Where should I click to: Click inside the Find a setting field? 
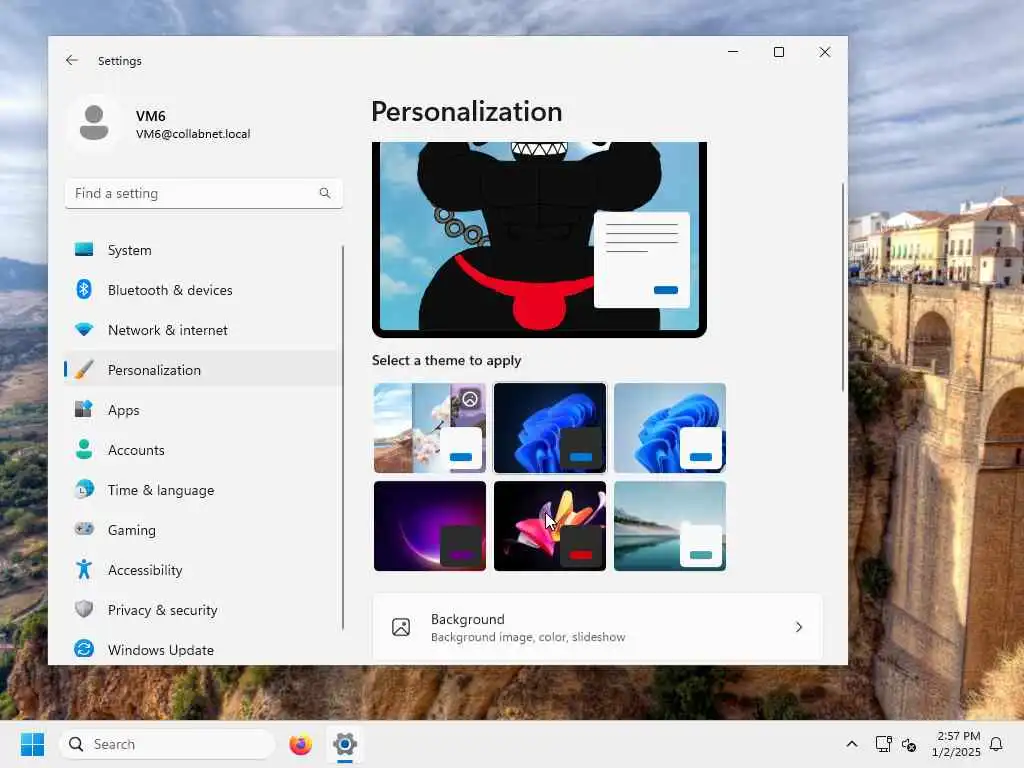point(204,193)
